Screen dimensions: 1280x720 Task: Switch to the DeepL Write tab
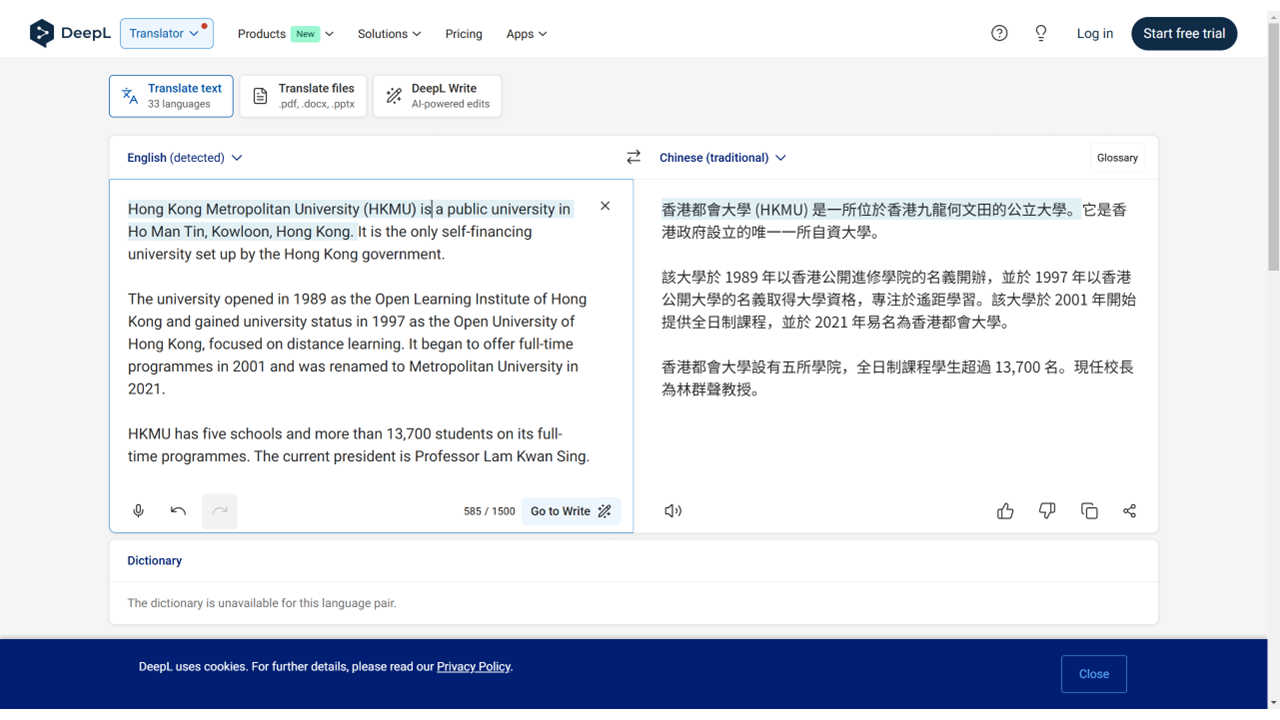(437, 96)
